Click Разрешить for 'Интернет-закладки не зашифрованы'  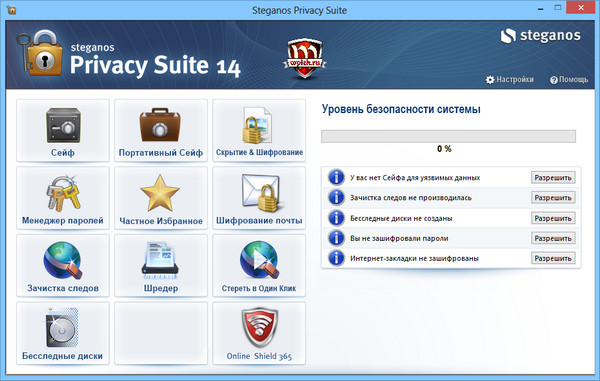coord(553,258)
